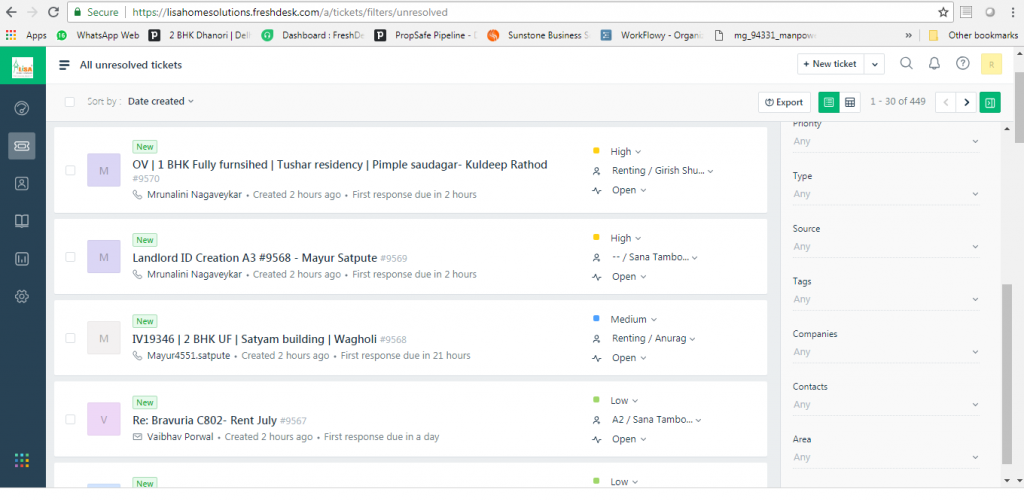Image resolution: width=1024 pixels, height=501 pixels.
Task: Open ticket OV 1 BHK Tushar residency
Action: (x=340, y=165)
